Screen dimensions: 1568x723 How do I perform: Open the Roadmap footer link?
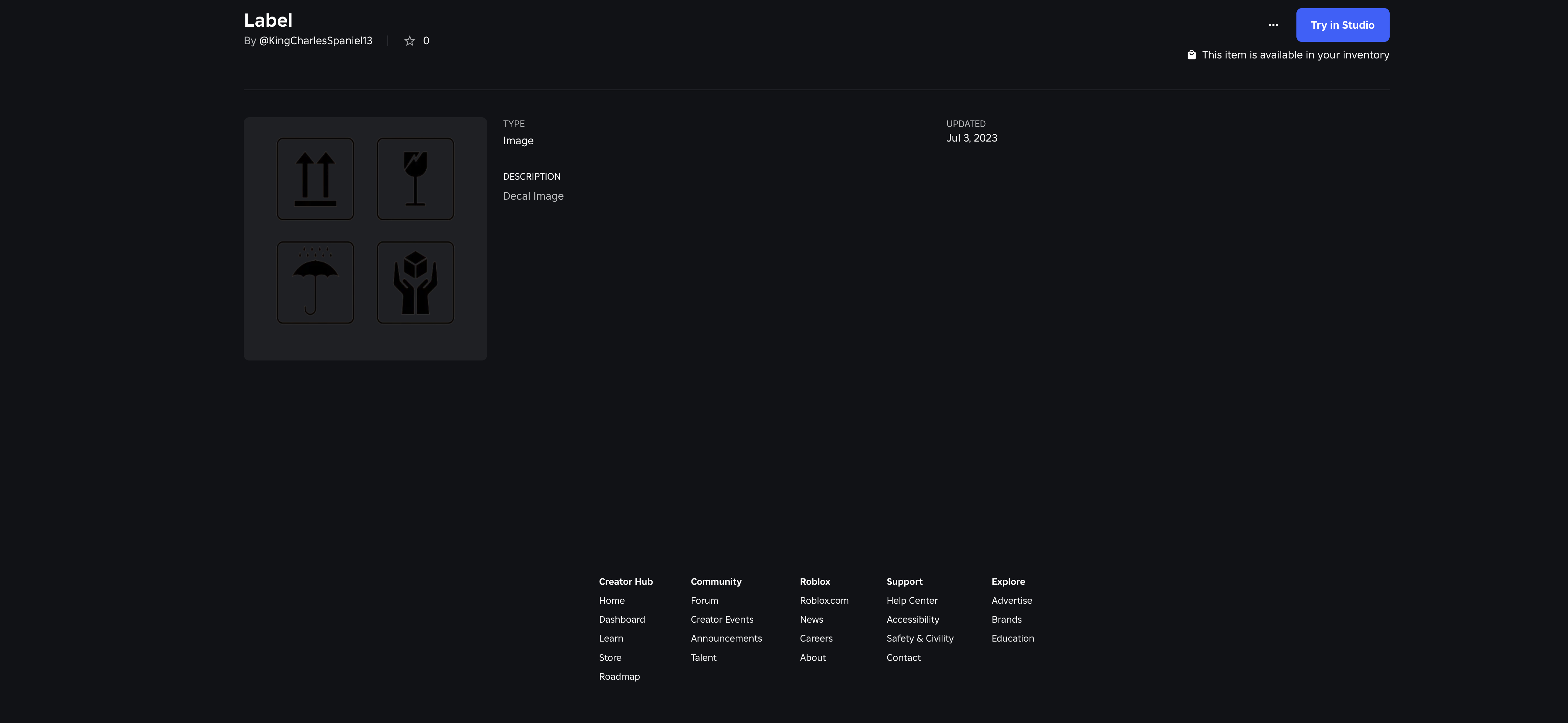coord(619,677)
